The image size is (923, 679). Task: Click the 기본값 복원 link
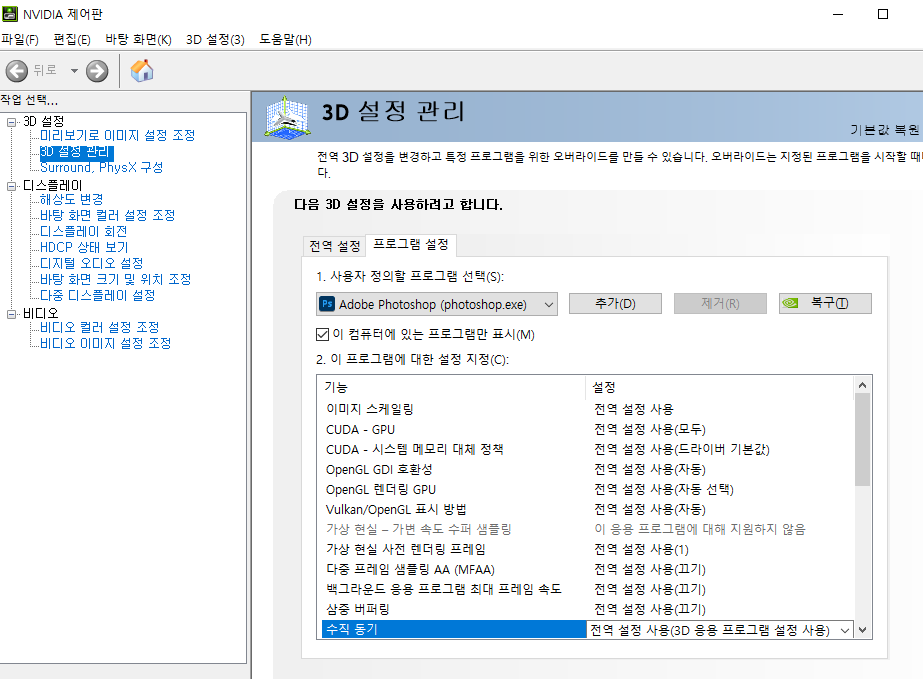885,130
